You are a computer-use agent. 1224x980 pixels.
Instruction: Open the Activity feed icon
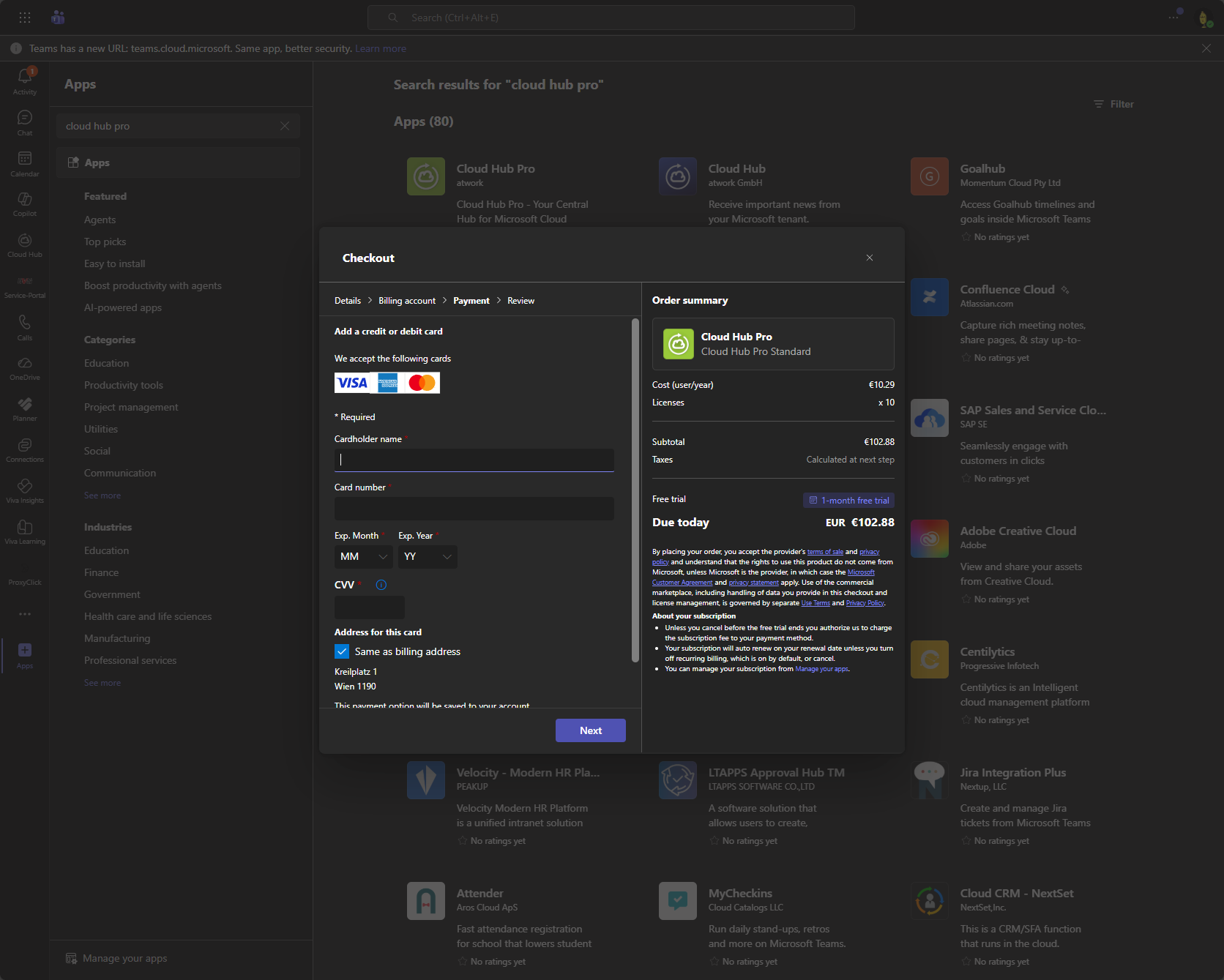pos(25,81)
